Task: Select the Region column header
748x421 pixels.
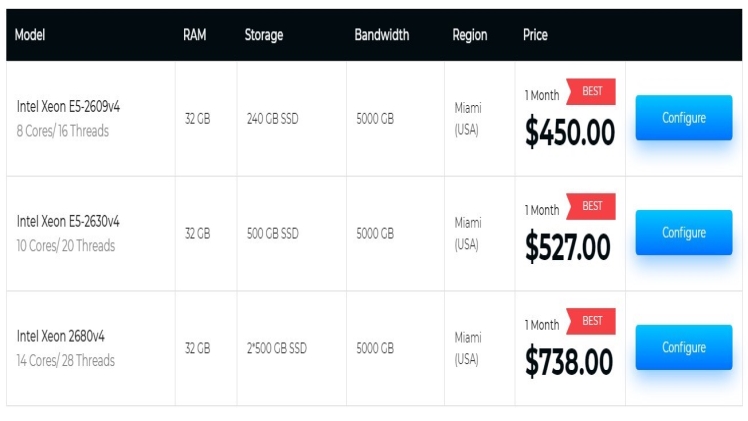Action: point(470,35)
